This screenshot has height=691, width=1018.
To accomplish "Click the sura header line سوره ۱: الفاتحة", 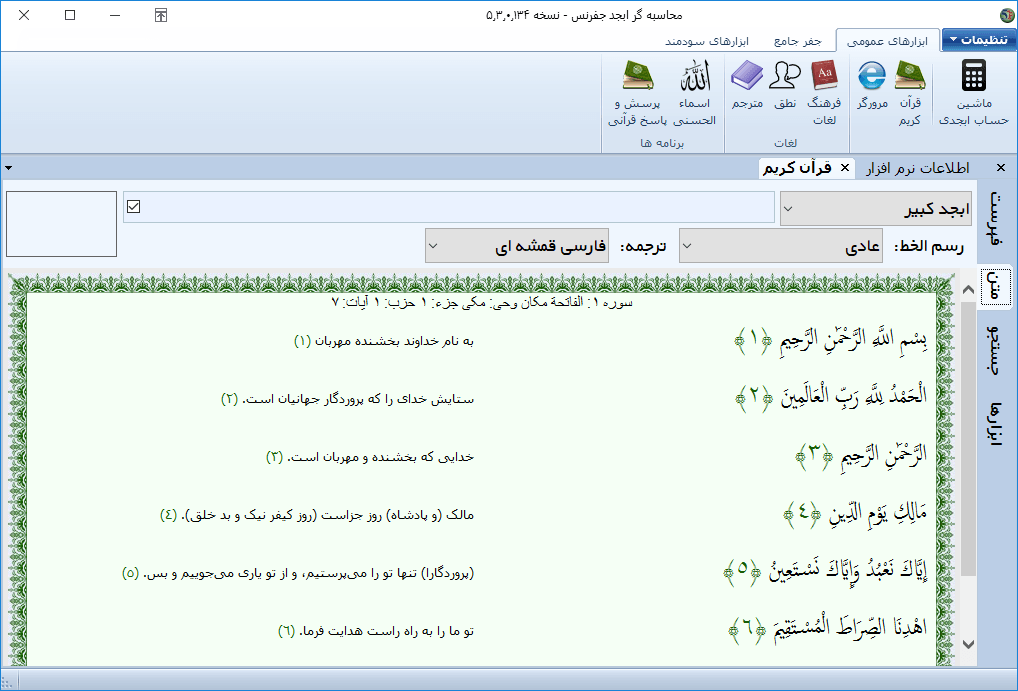I will 482,303.
